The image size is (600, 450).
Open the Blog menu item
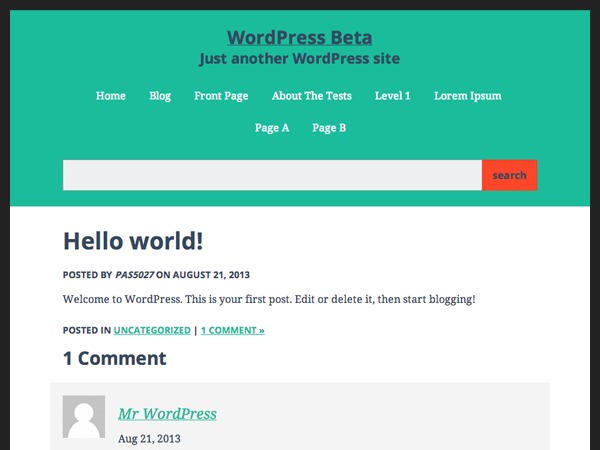pyautogui.click(x=160, y=96)
